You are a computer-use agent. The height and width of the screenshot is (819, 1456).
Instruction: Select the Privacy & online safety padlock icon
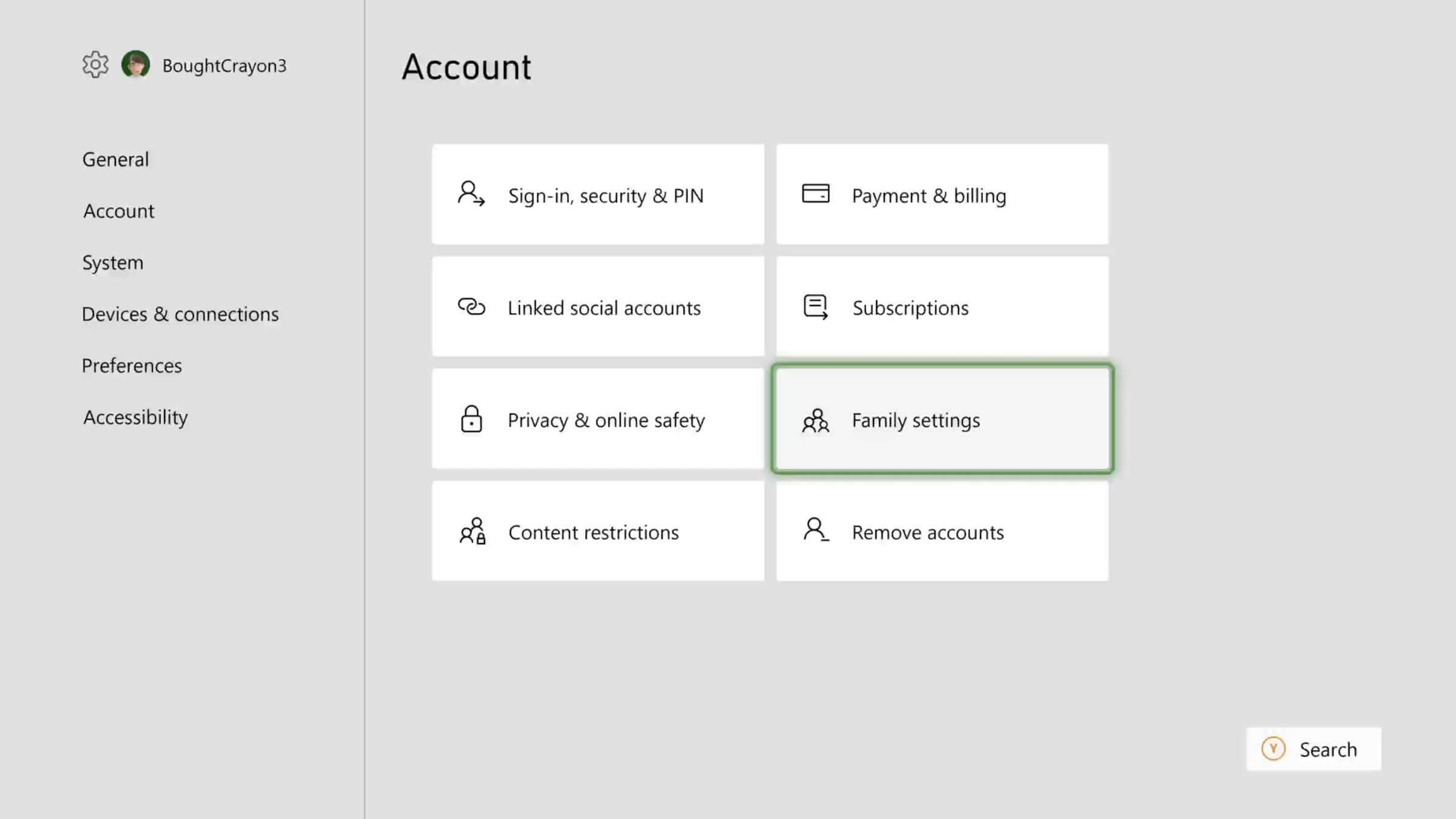point(471,419)
